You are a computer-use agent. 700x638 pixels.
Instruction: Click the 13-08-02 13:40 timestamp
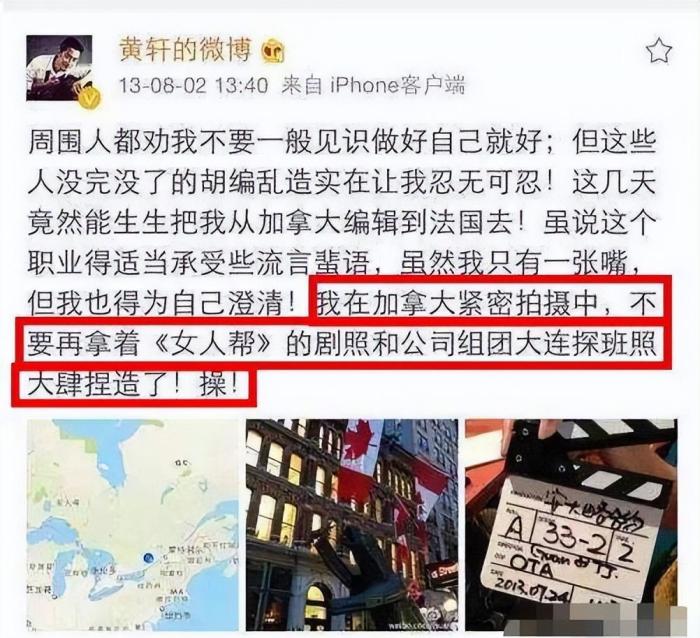pos(193,85)
